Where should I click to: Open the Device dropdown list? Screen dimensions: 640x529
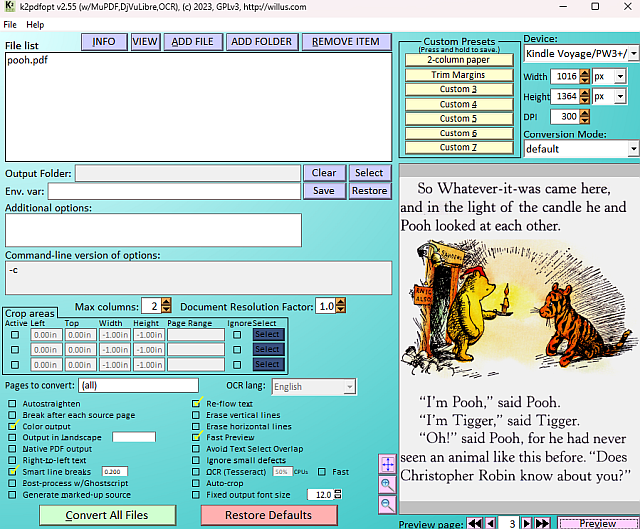(x=633, y=53)
